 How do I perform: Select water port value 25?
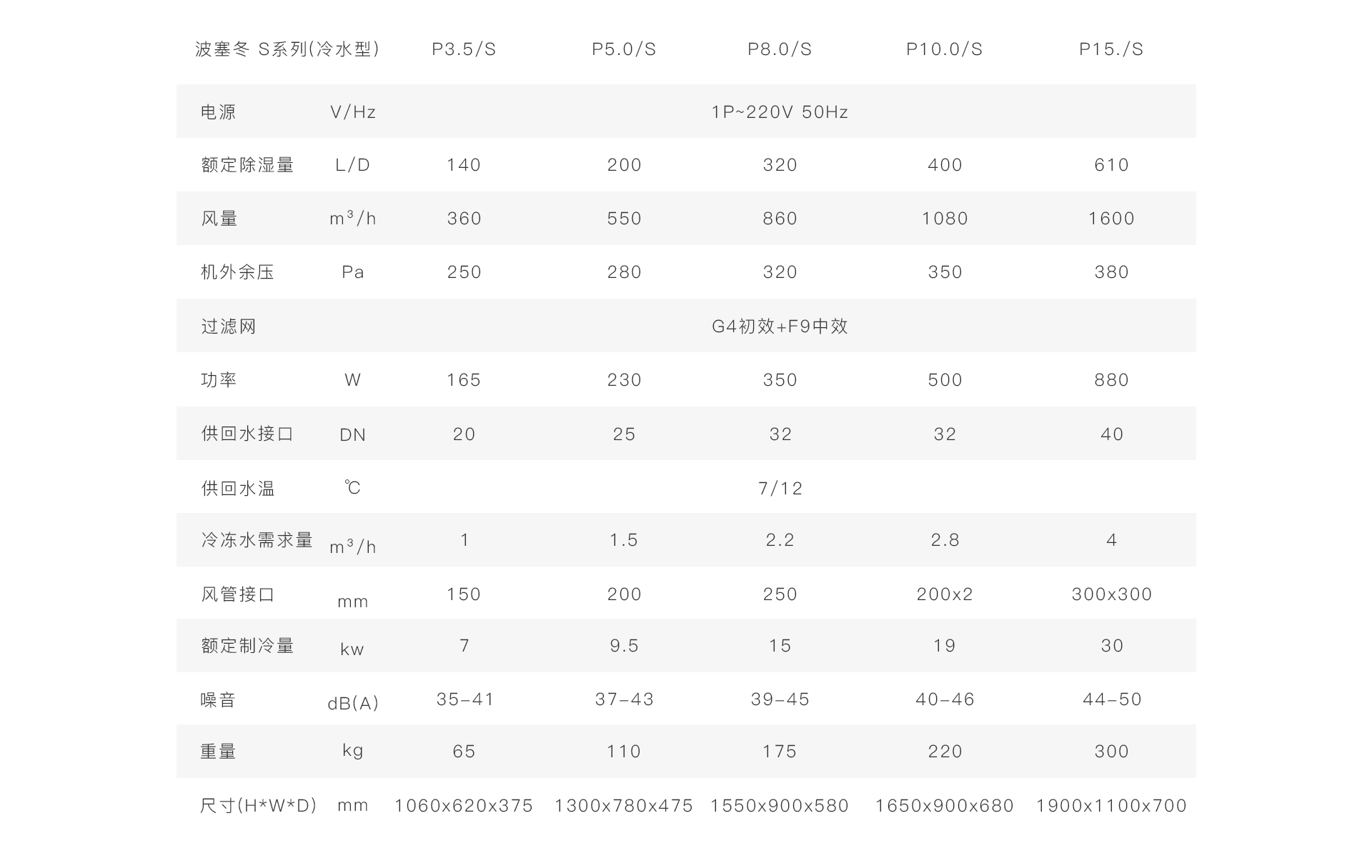coord(624,434)
